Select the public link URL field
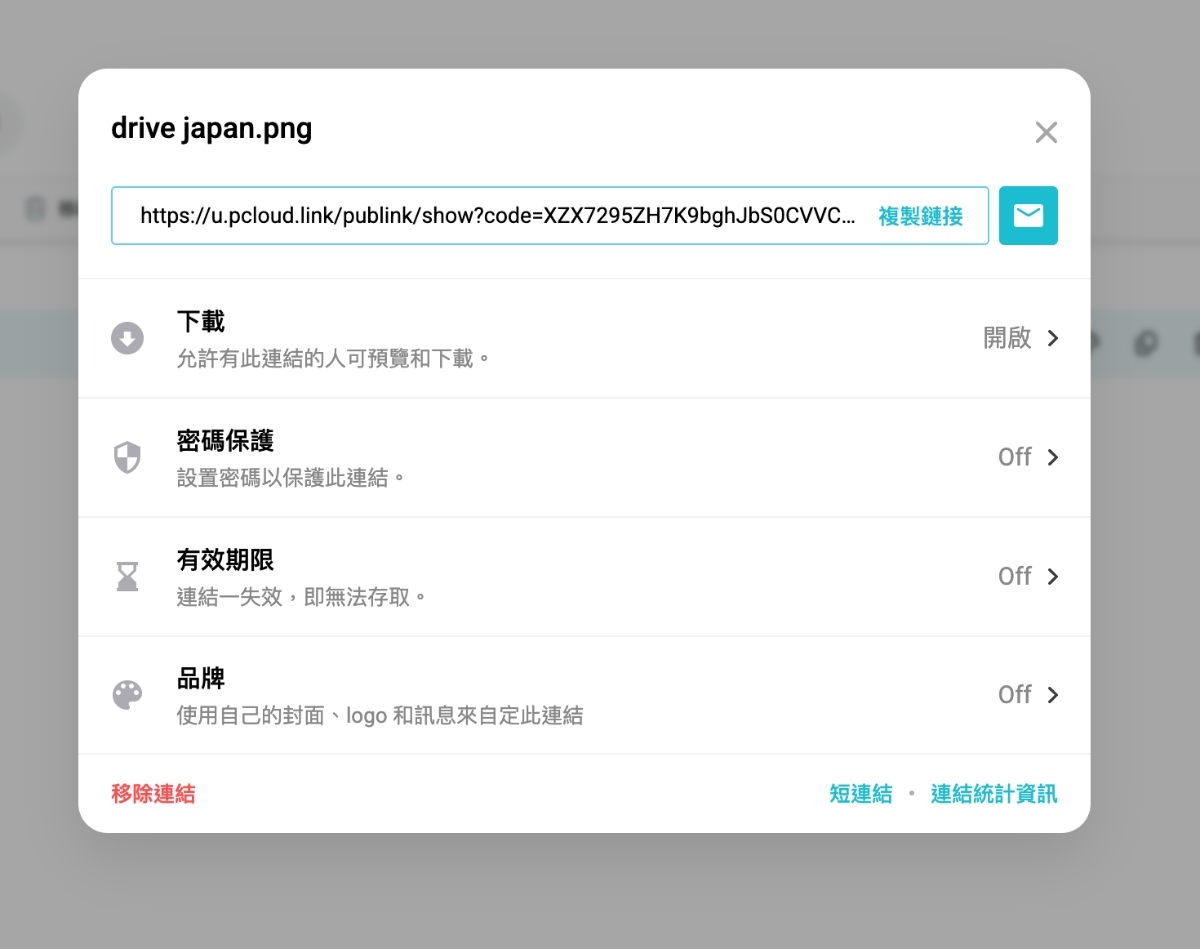 [x=500, y=215]
